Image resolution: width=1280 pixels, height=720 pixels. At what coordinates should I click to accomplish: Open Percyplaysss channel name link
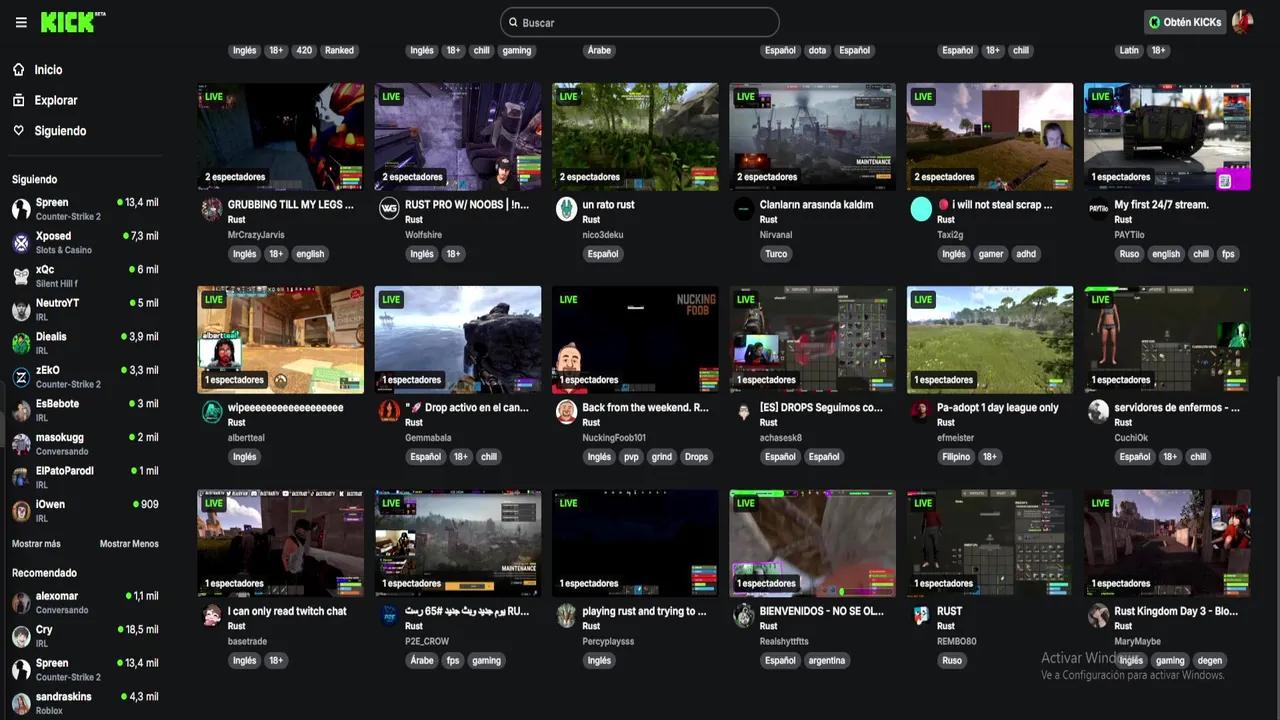(x=608, y=641)
